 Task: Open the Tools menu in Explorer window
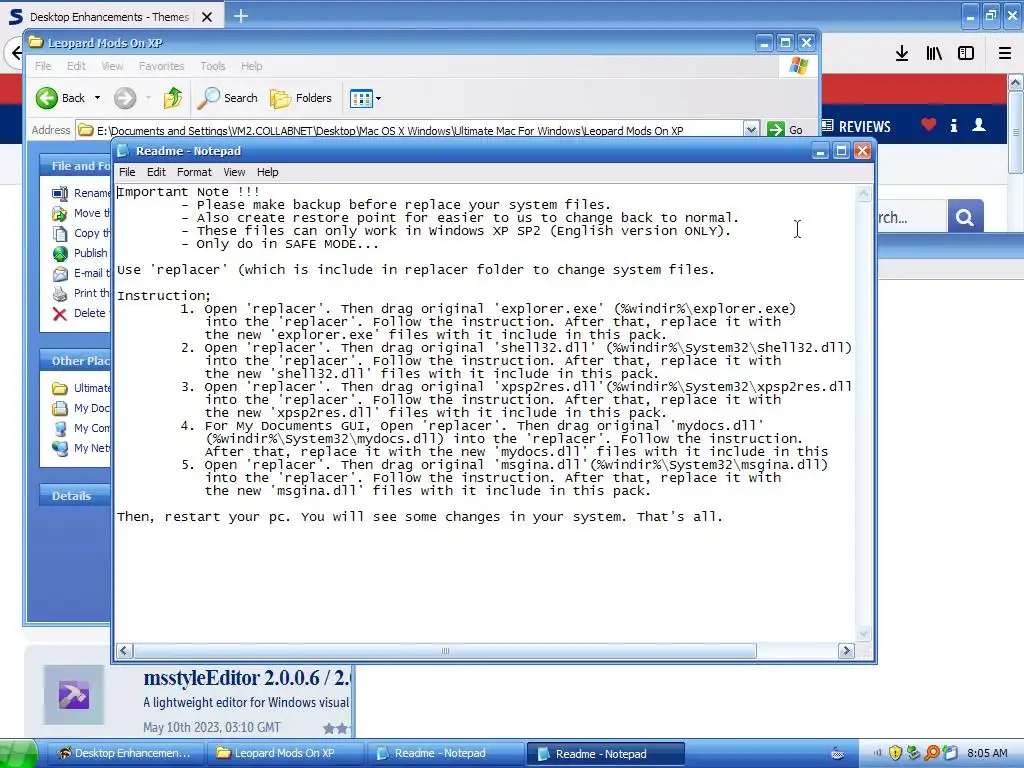(213, 66)
